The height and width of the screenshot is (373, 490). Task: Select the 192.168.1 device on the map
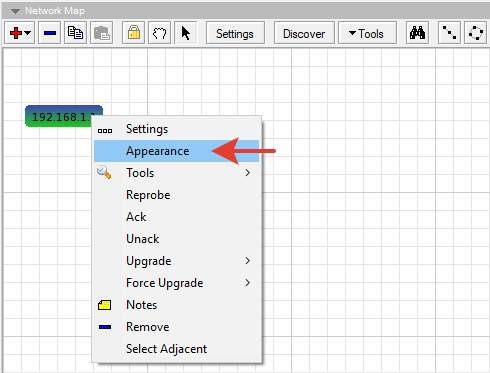click(59, 116)
